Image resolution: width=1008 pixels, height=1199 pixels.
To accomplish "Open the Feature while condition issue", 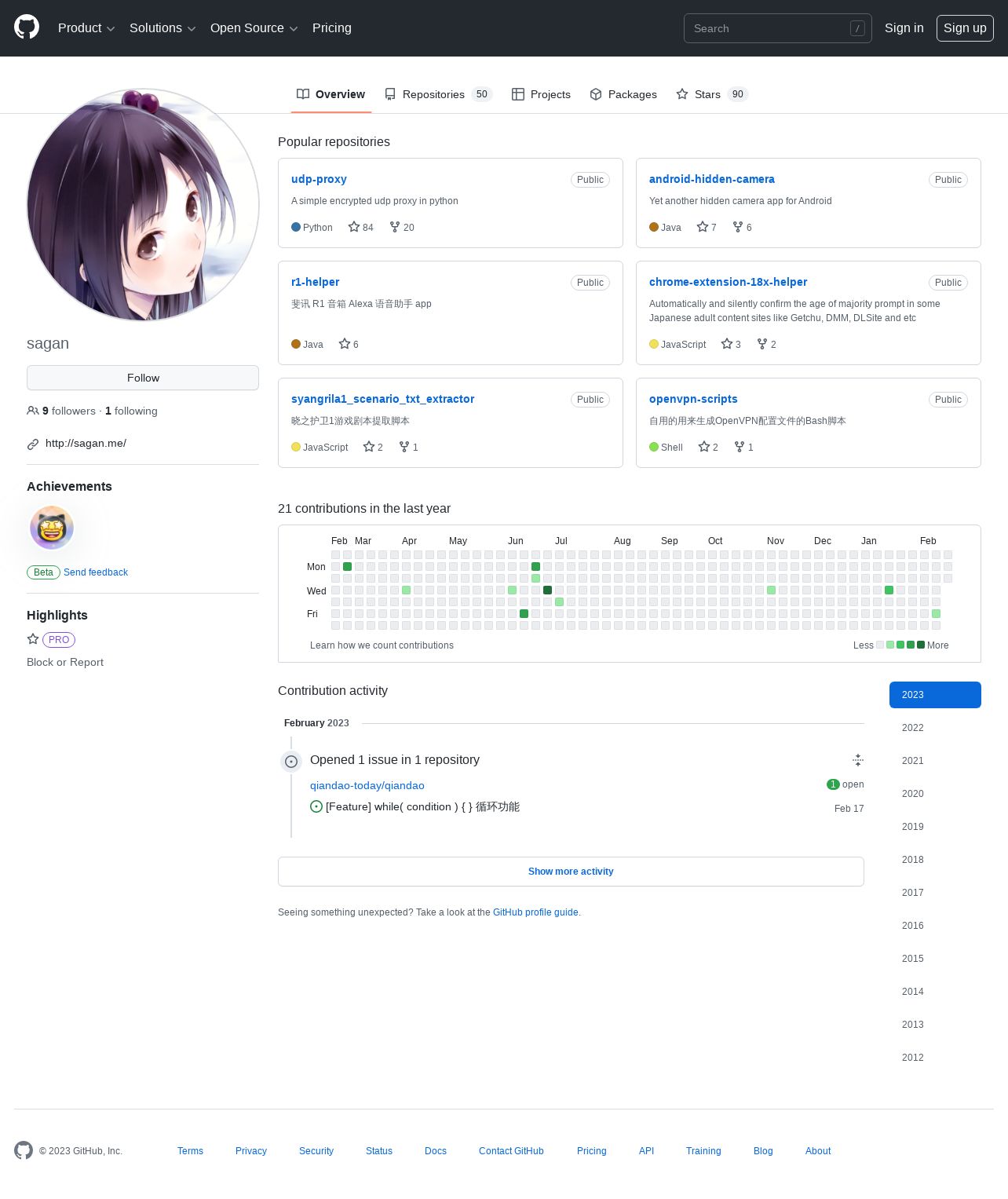I will point(422,806).
